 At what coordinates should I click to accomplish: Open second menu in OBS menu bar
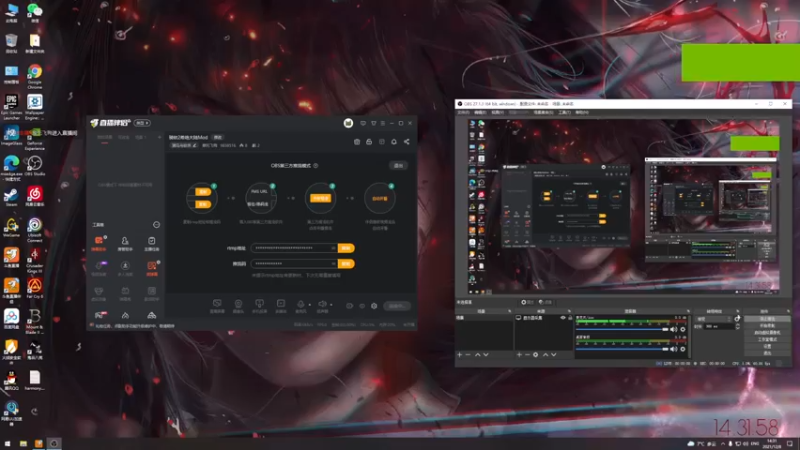pos(480,112)
